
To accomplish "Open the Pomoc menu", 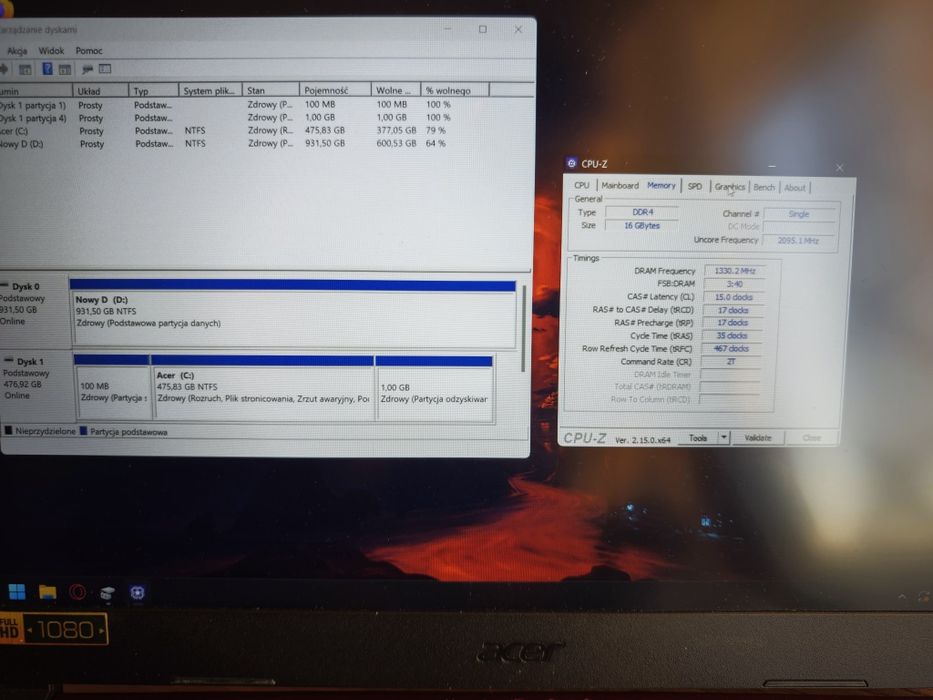I will pos(89,51).
